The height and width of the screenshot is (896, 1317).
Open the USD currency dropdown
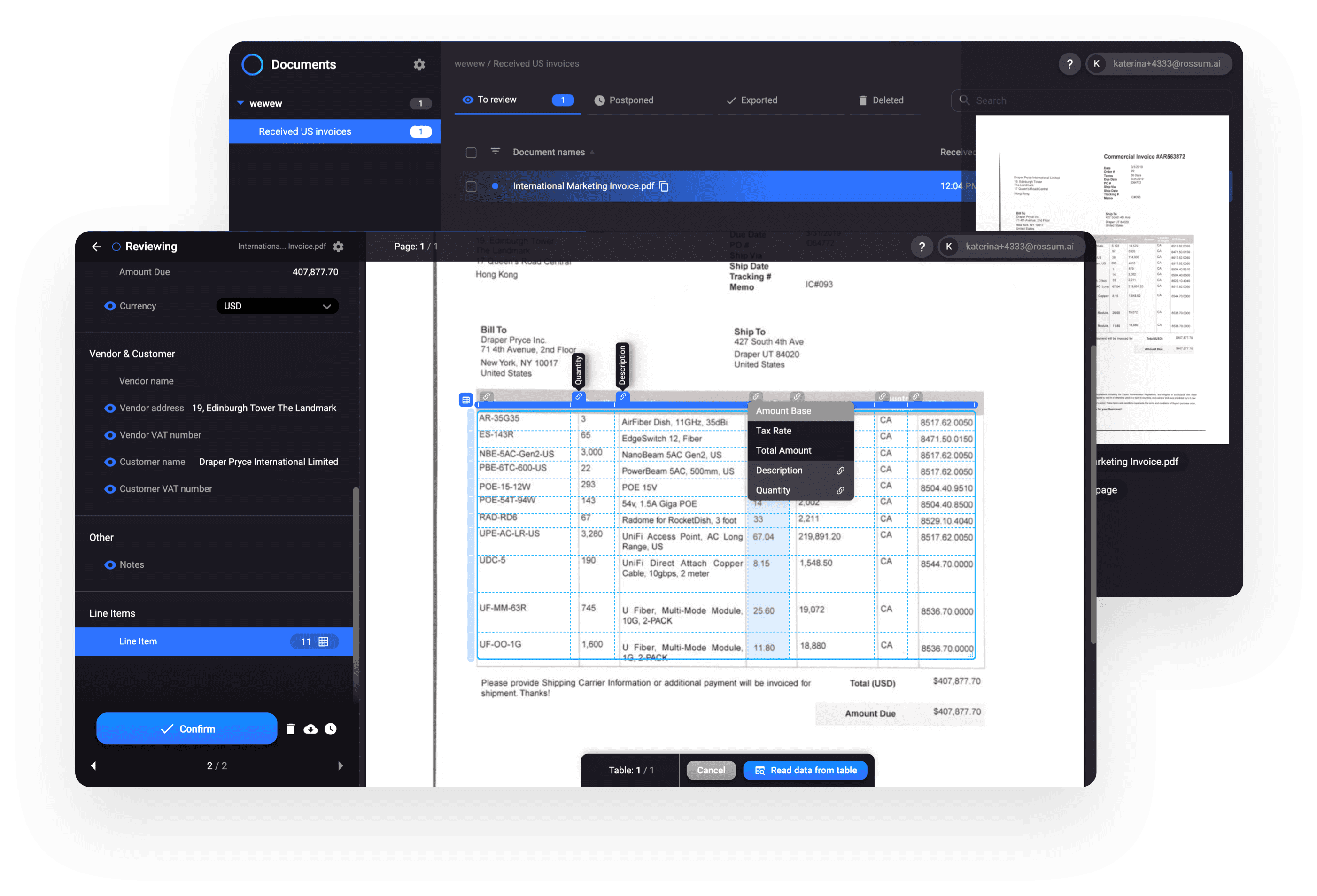coord(277,306)
